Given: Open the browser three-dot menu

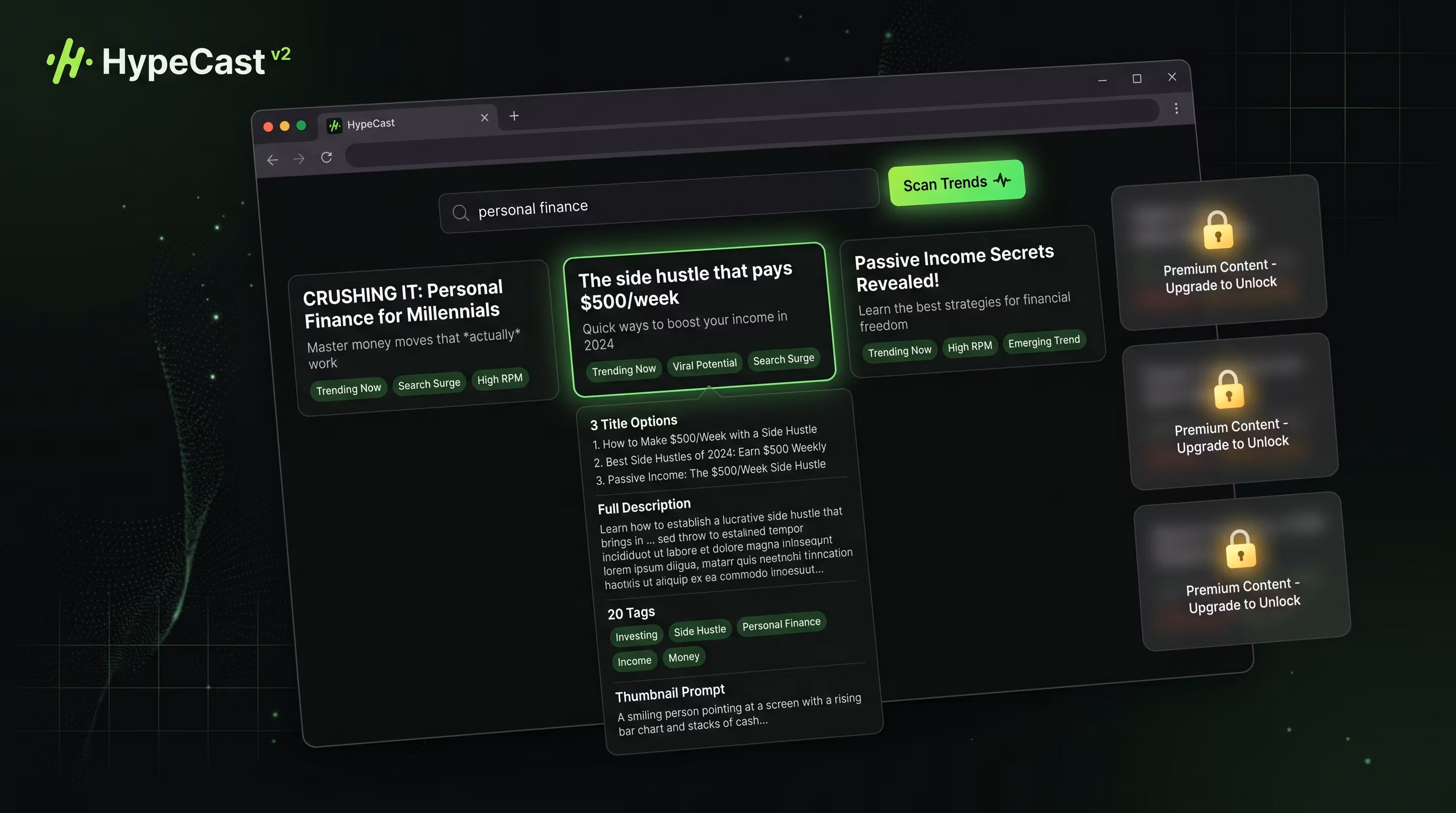Looking at the screenshot, I should coord(1176,108).
